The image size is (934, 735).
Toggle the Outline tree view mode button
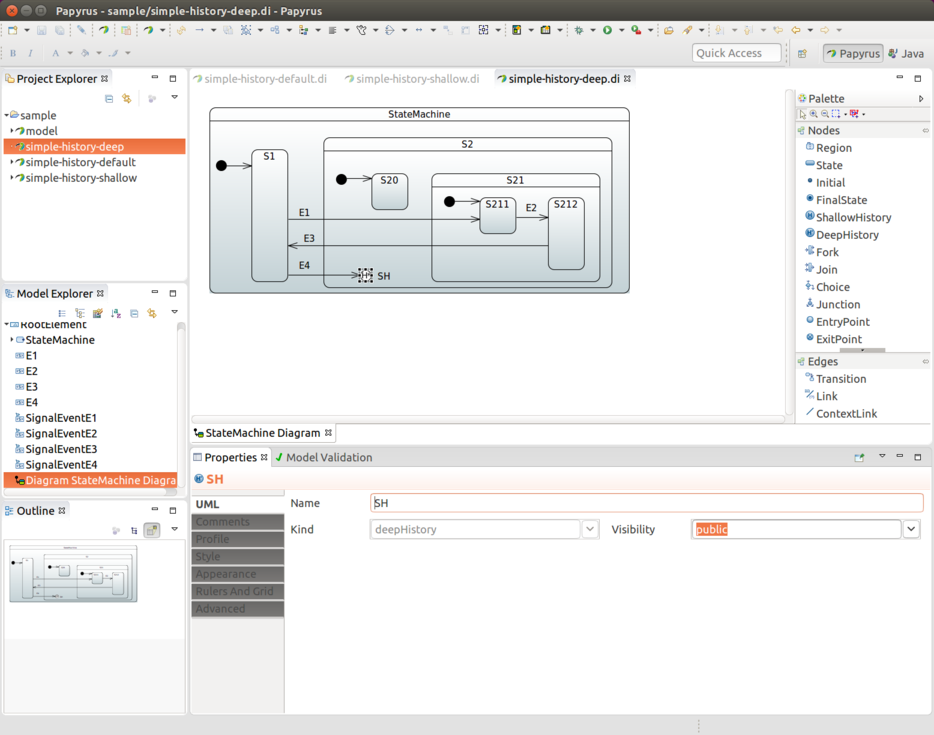click(134, 530)
